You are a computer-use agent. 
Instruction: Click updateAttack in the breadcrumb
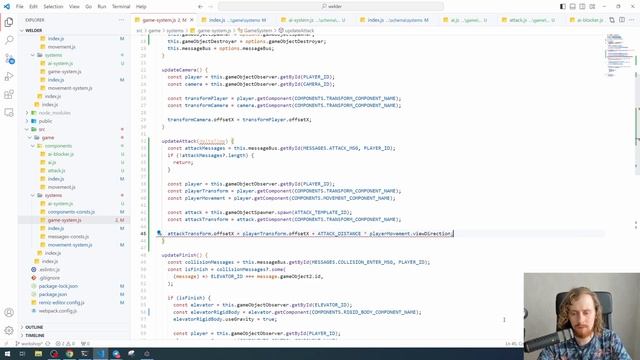(x=300, y=31)
